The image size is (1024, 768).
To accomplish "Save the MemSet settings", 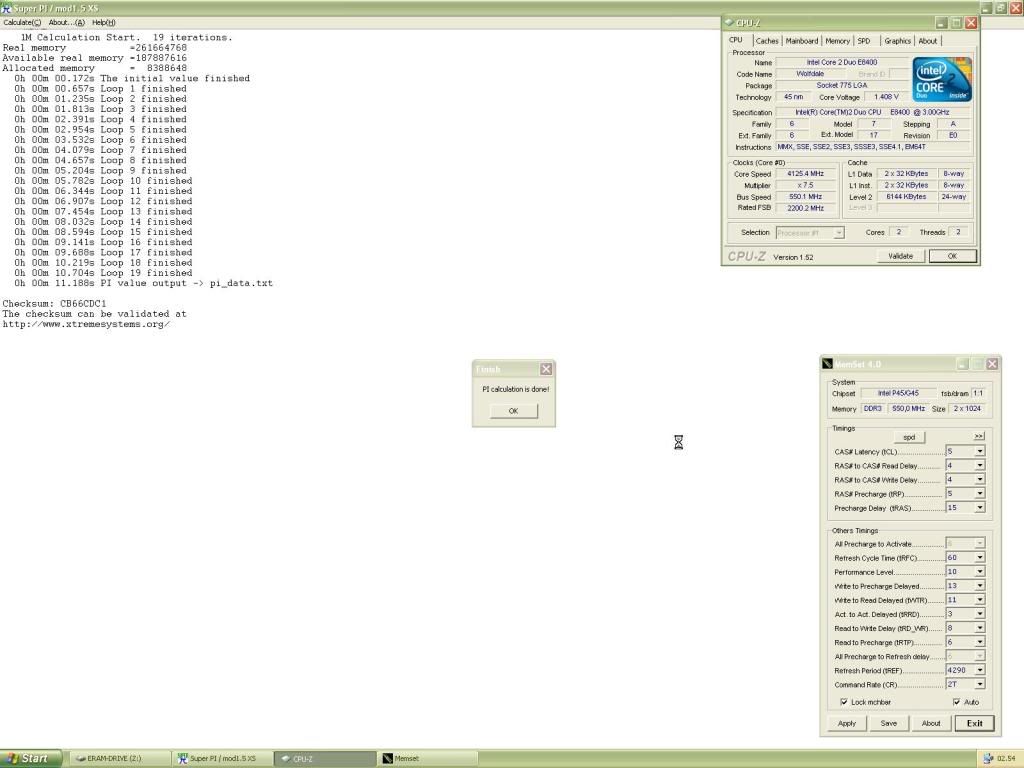I will pyautogui.click(x=888, y=723).
